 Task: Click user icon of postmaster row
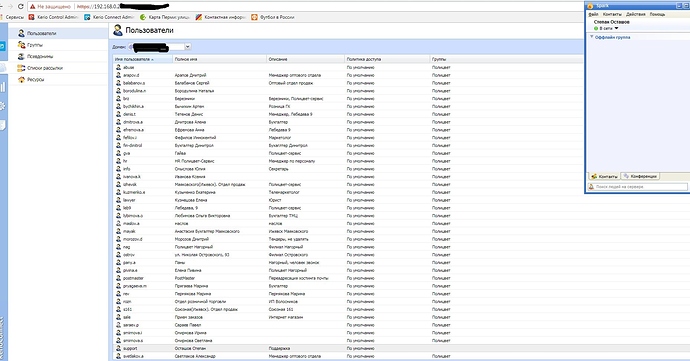(x=118, y=278)
